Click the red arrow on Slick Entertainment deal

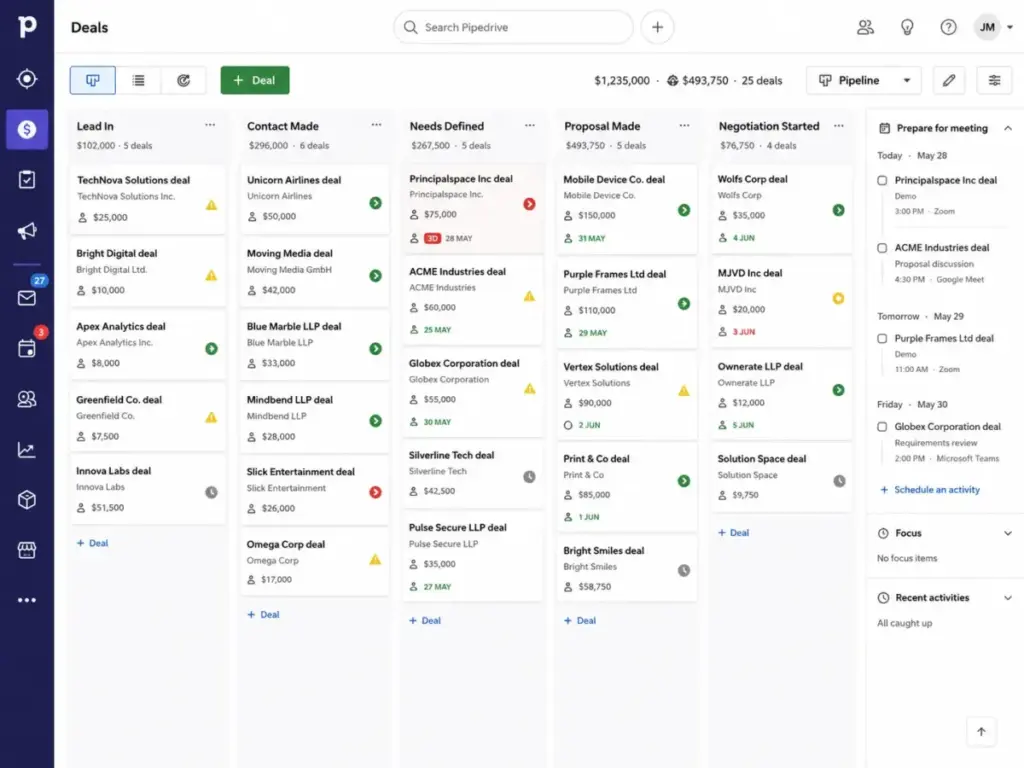376,492
